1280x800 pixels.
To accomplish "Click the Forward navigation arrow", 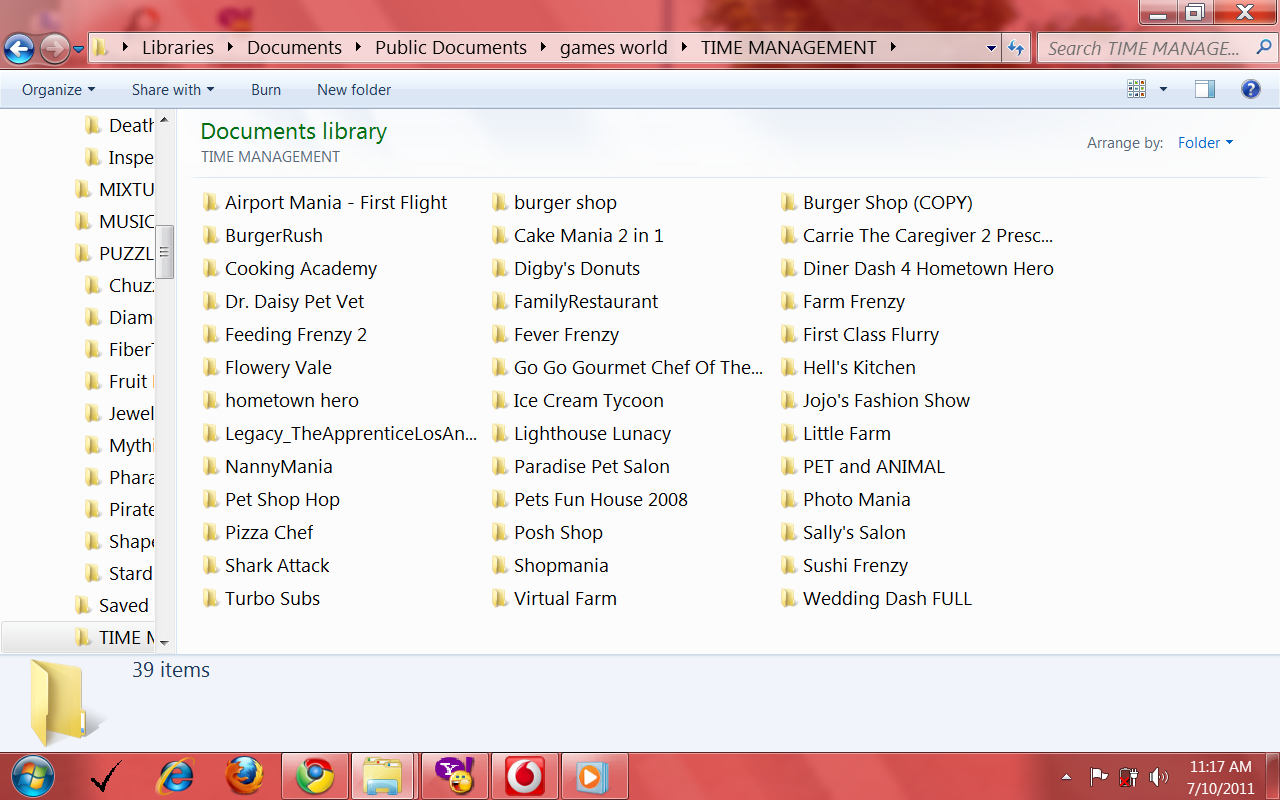I will click(54, 47).
